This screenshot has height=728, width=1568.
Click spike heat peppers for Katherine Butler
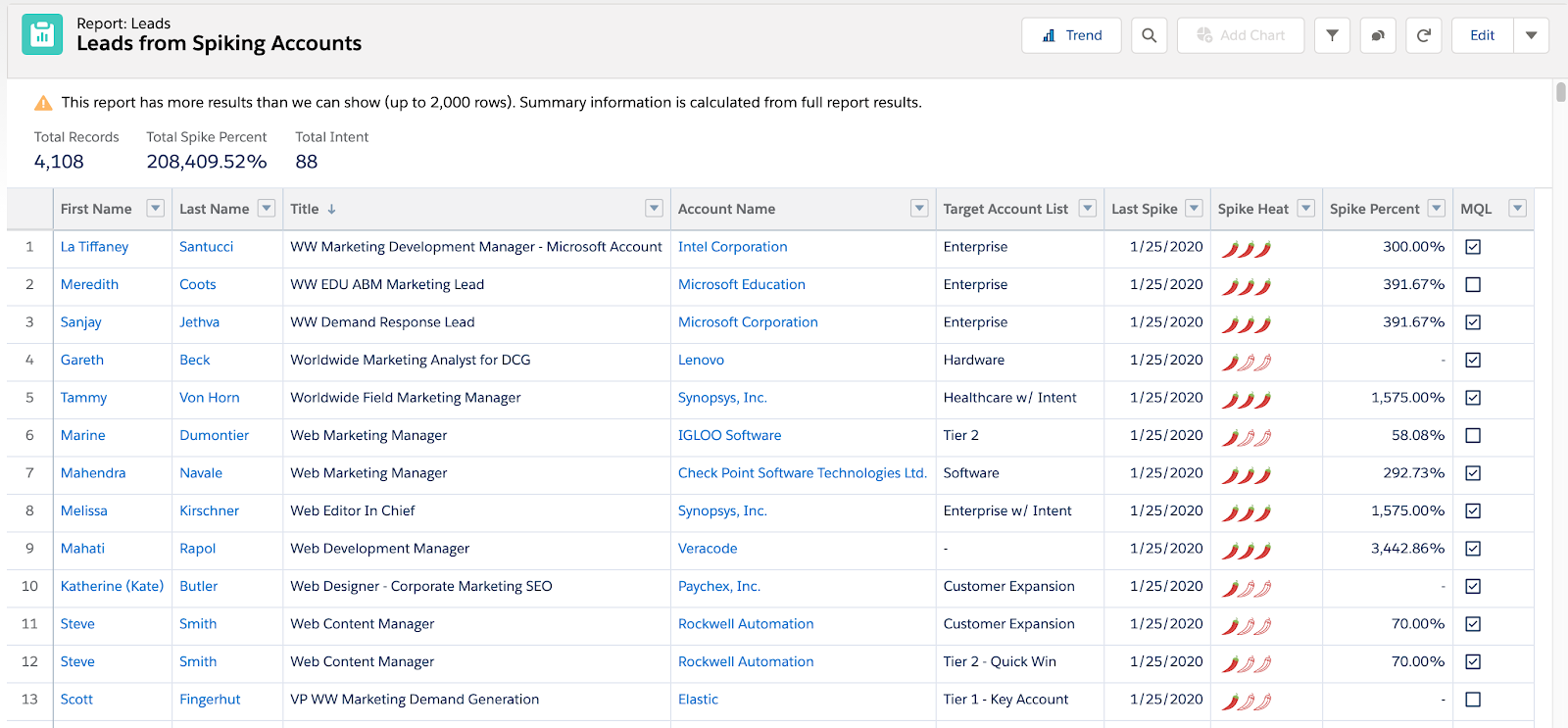click(x=1247, y=589)
